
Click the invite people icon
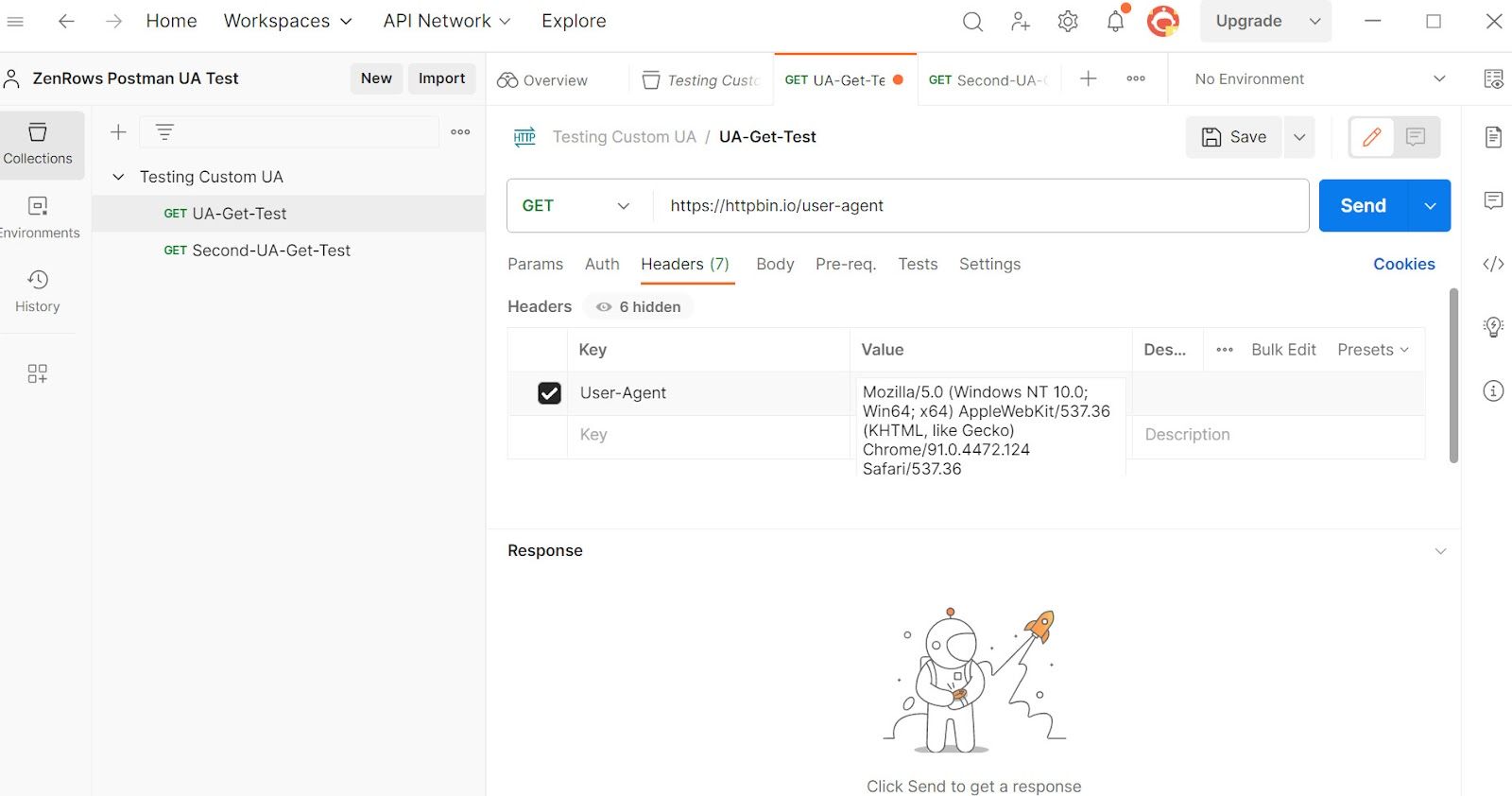[1021, 22]
